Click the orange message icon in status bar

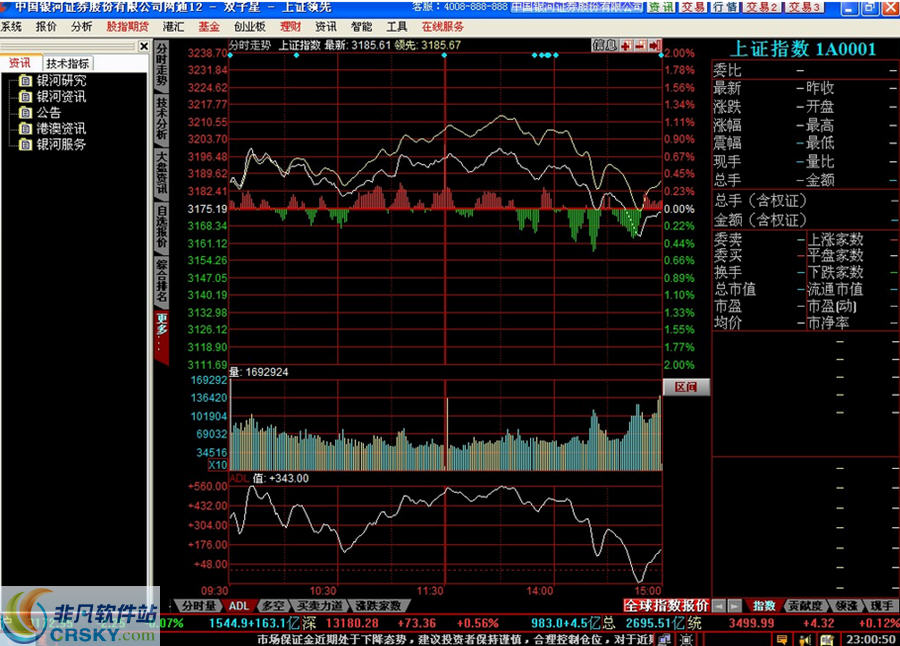782,639
